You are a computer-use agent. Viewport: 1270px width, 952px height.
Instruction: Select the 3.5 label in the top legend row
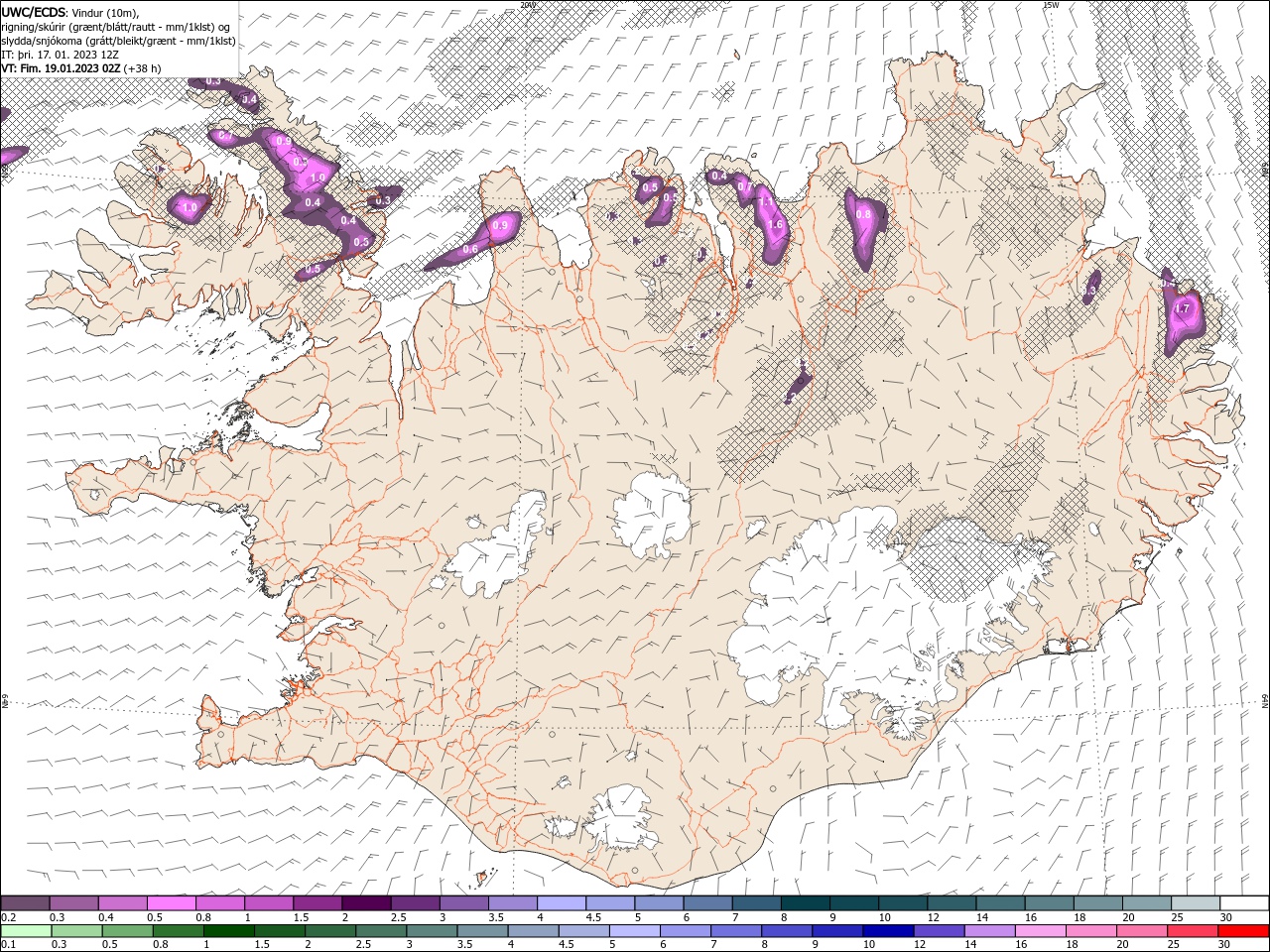pos(496,917)
